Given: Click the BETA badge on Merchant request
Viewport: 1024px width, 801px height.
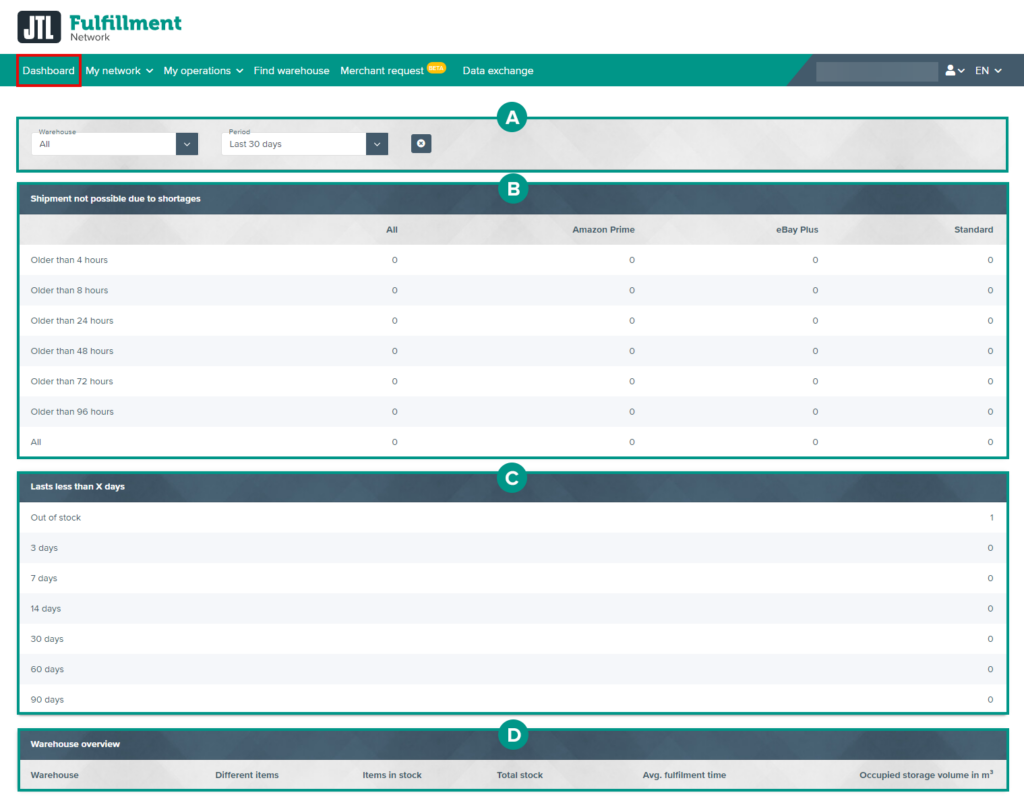Looking at the screenshot, I should point(436,68).
